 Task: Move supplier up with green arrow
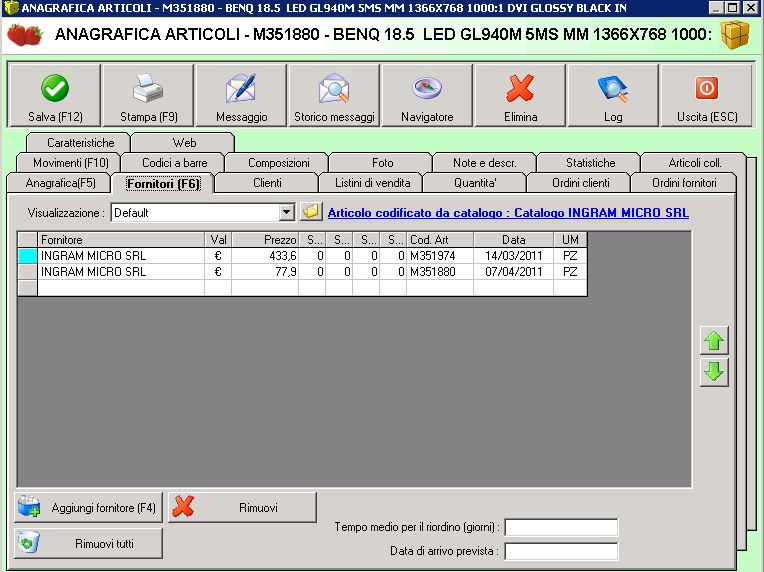point(714,340)
